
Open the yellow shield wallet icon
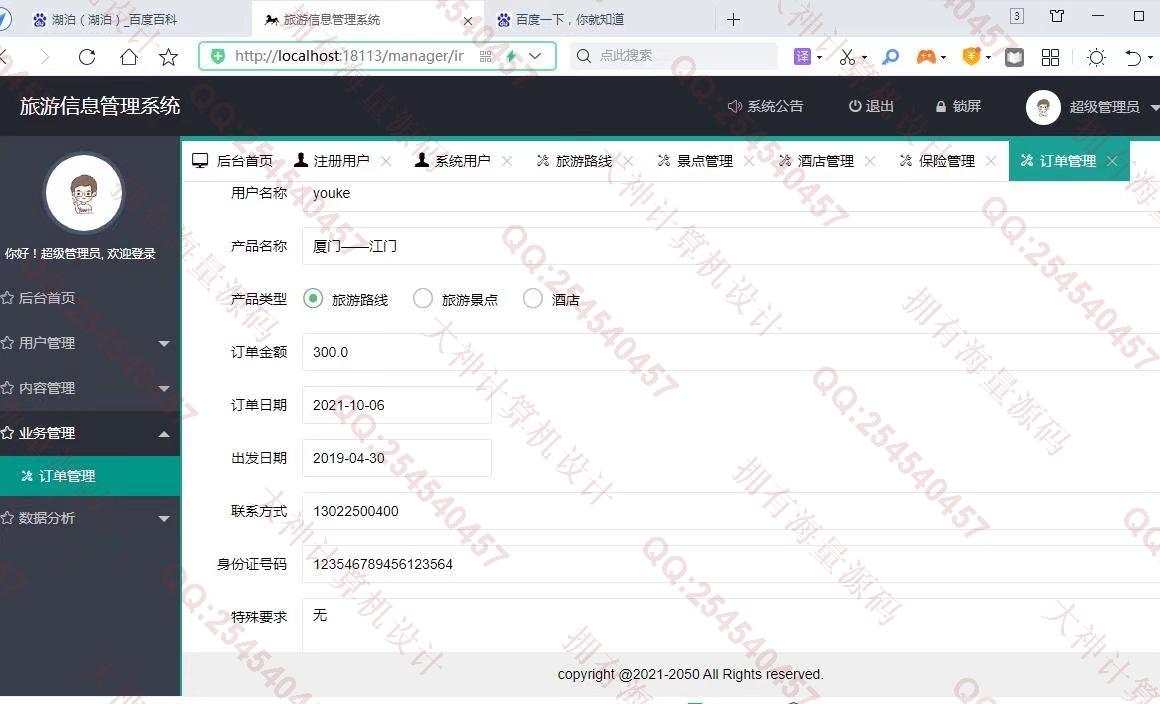tap(971, 57)
